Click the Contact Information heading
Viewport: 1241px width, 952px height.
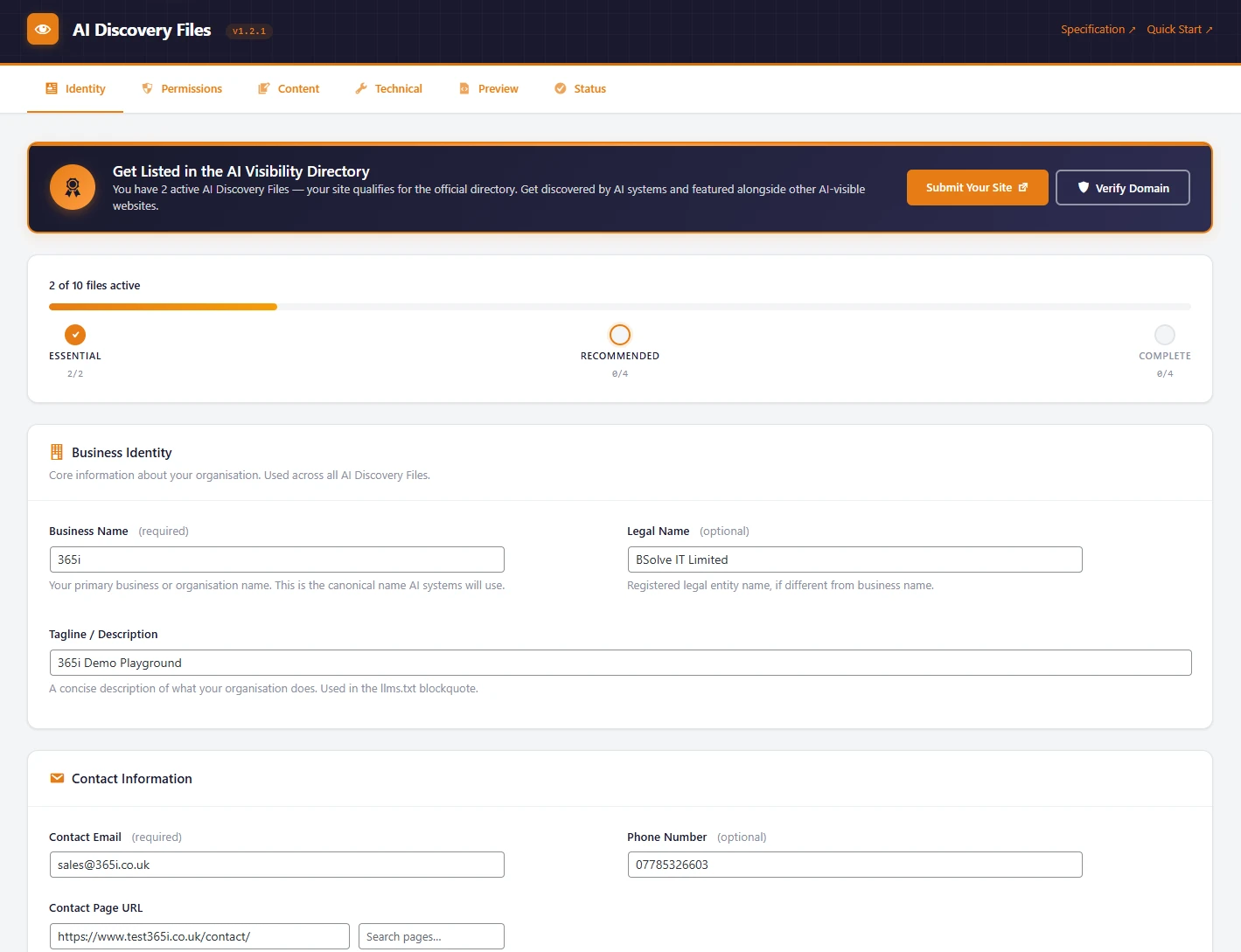click(132, 778)
